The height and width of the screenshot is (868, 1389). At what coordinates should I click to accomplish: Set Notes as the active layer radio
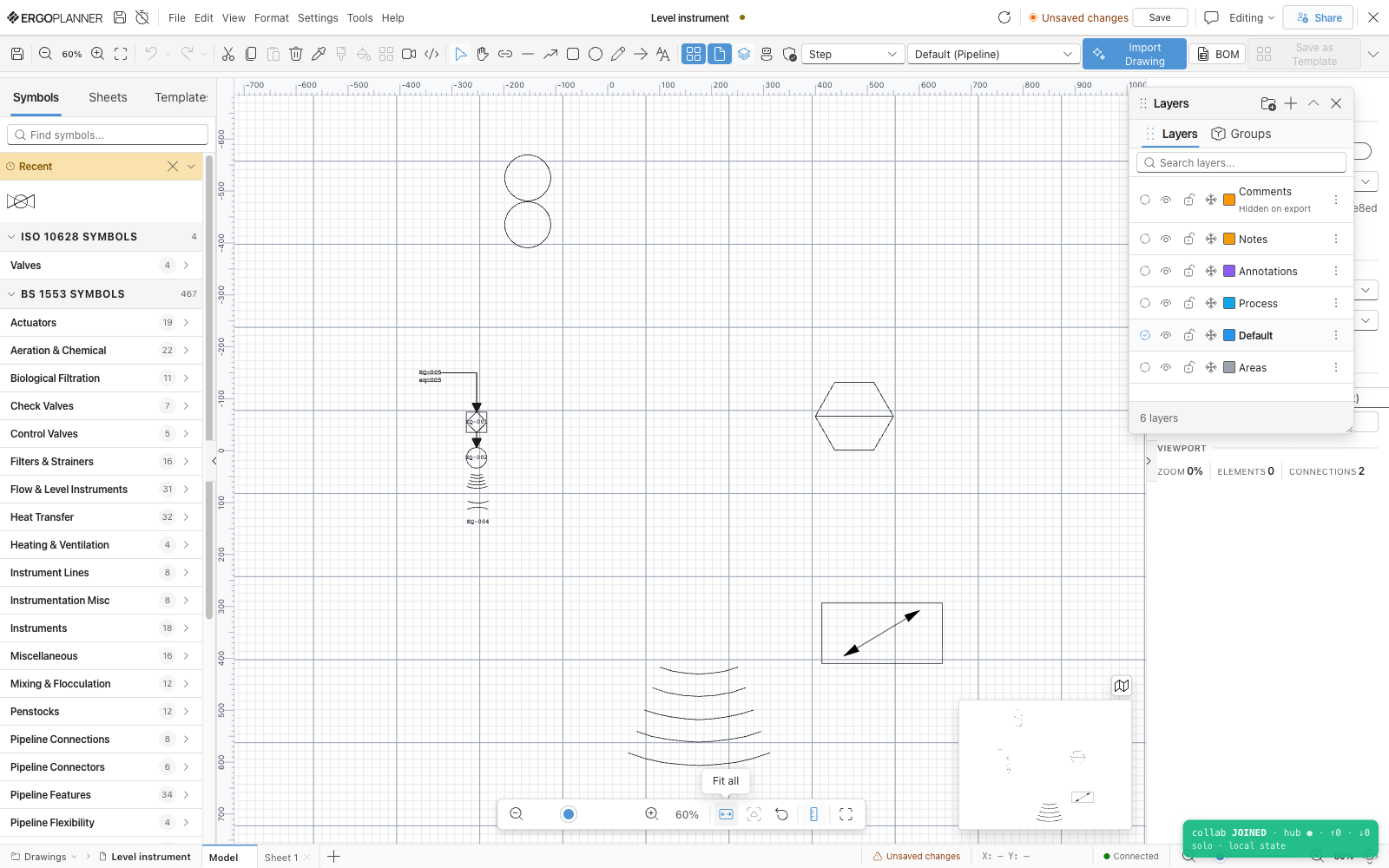coord(1145,239)
